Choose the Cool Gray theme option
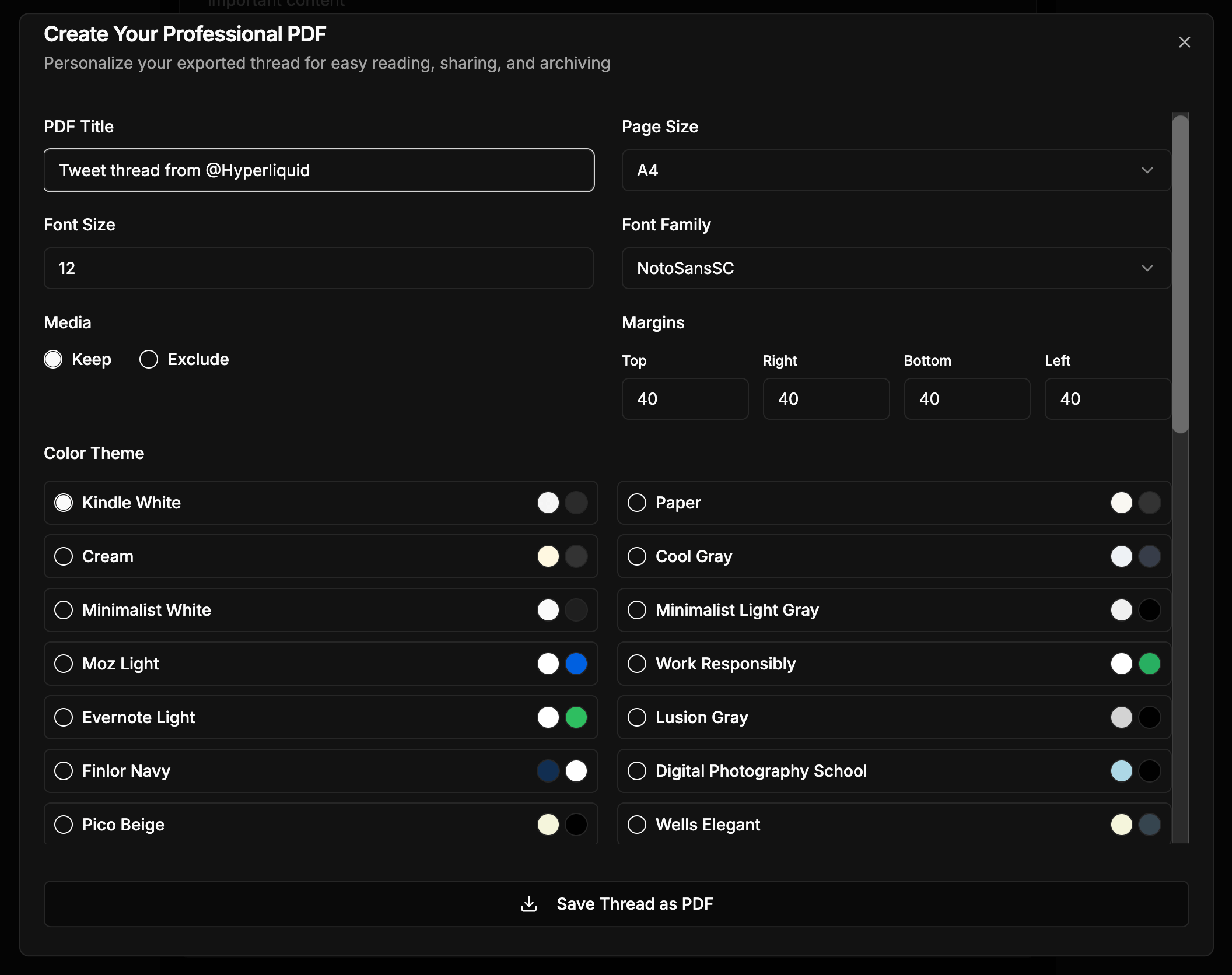1232x975 pixels. (x=637, y=556)
